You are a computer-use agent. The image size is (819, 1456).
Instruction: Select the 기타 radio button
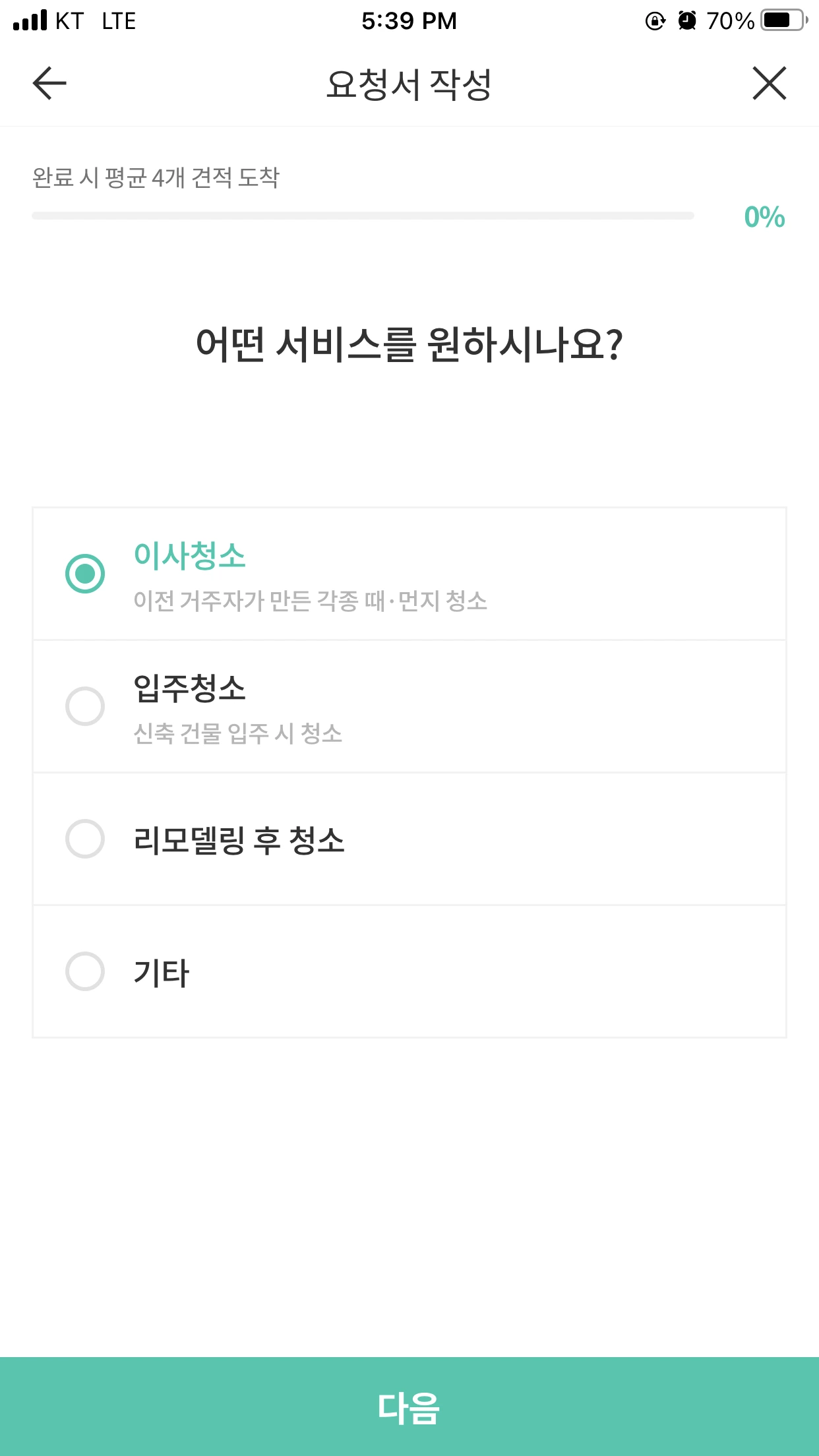pos(85,971)
